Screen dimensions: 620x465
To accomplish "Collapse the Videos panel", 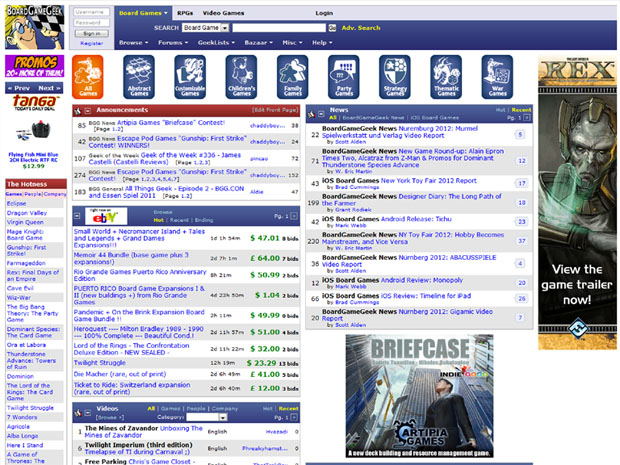I will tap(88, 413).
